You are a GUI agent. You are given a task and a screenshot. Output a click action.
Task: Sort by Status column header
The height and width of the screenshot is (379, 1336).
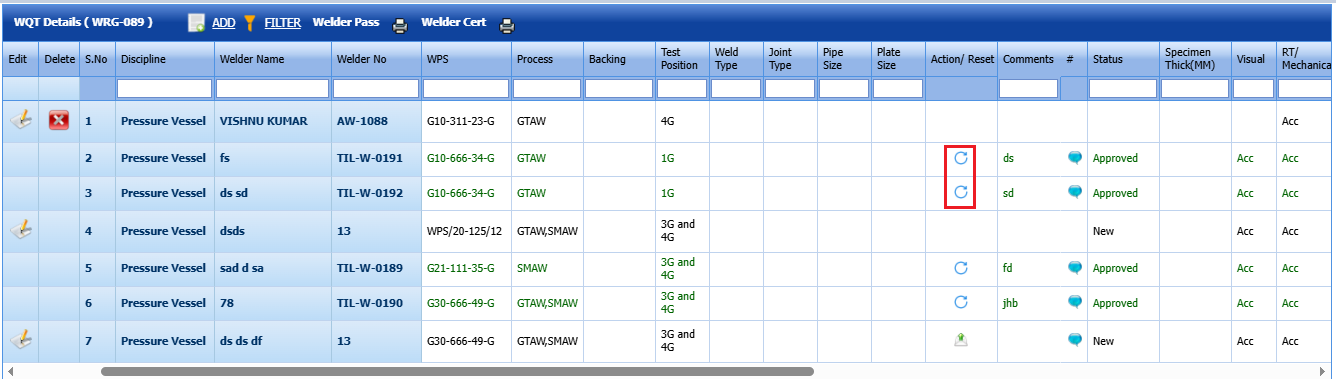pyautogui.click(x=1107, y=59)
